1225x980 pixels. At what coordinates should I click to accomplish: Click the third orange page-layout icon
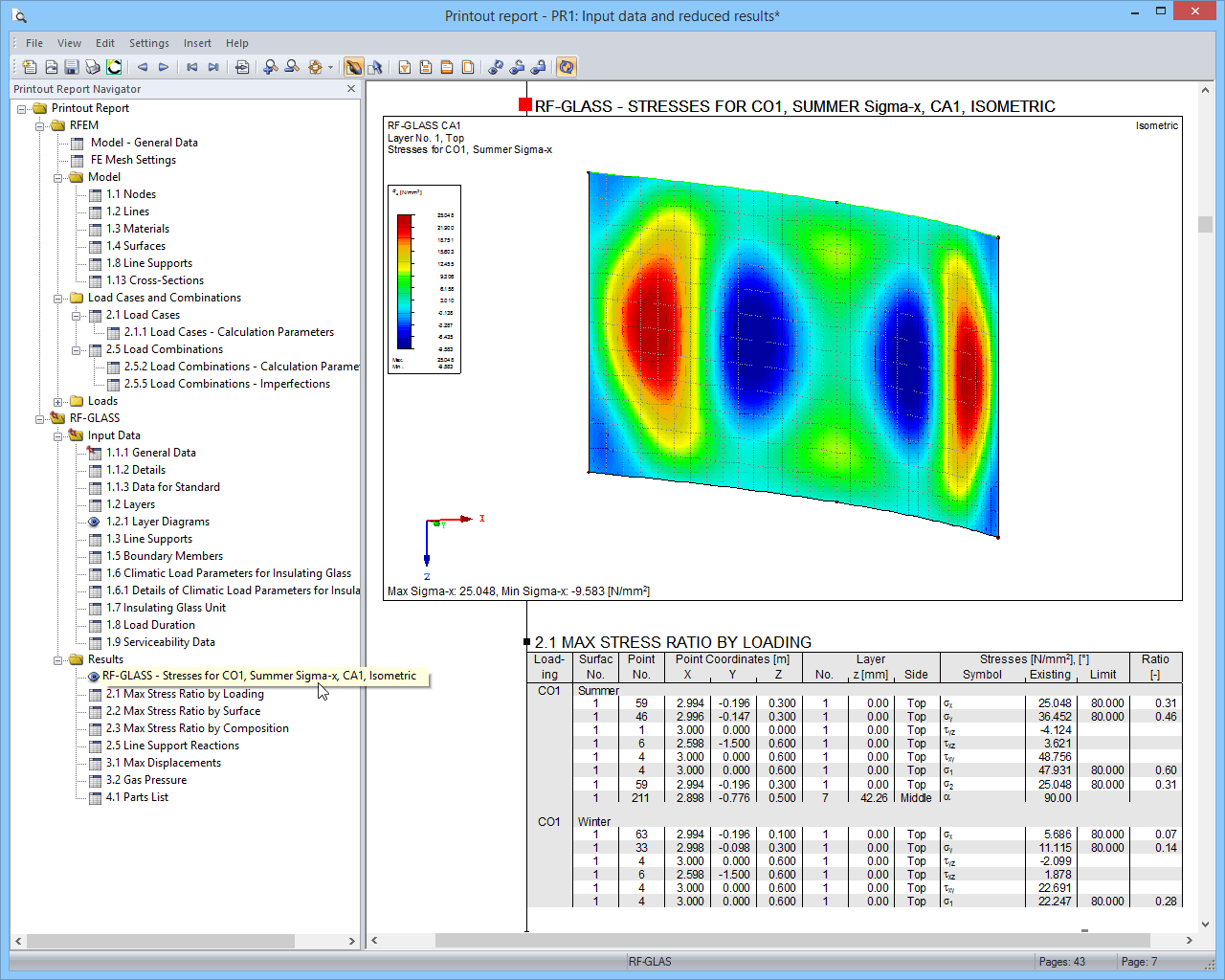tap(447, 67)
